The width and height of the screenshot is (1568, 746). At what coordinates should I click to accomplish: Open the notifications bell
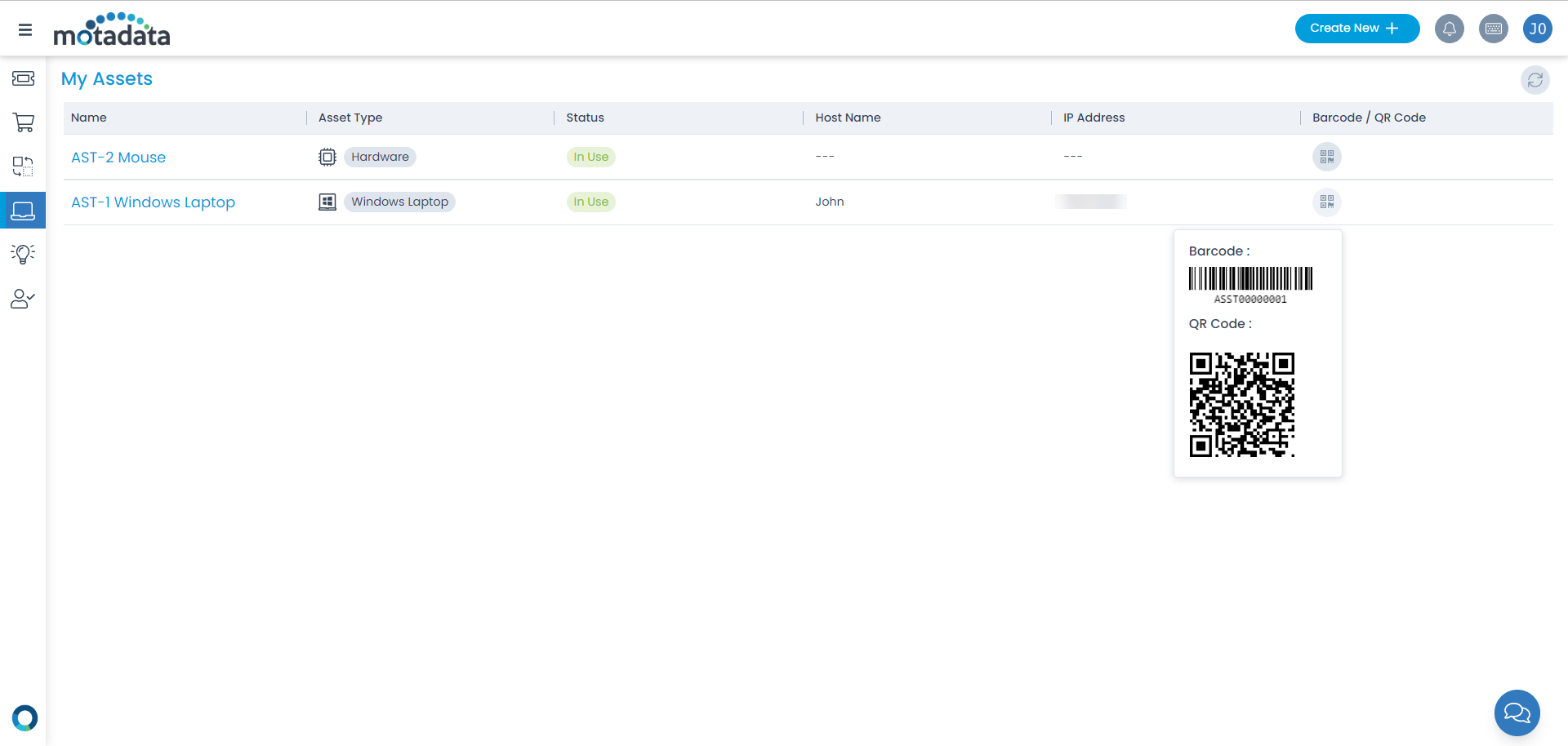(x=1450, y=29)
